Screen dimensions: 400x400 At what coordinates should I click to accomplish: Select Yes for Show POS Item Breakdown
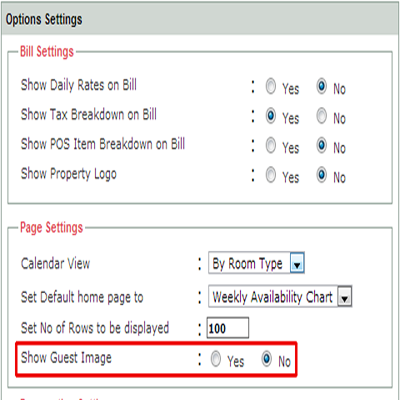(271, 145)
